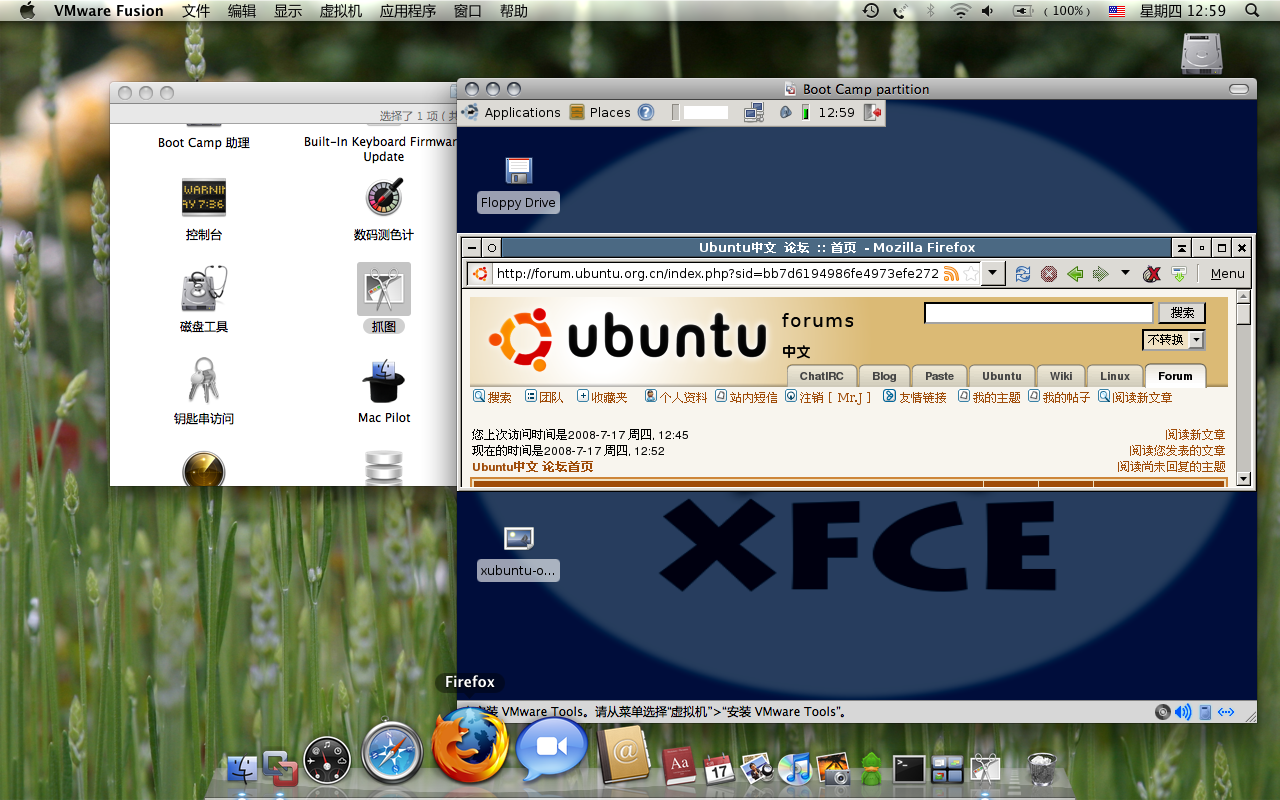Open 阅读新文章 link at right
The width and height of the screenshot is (1280, 800).
[x=1195, y=435]
